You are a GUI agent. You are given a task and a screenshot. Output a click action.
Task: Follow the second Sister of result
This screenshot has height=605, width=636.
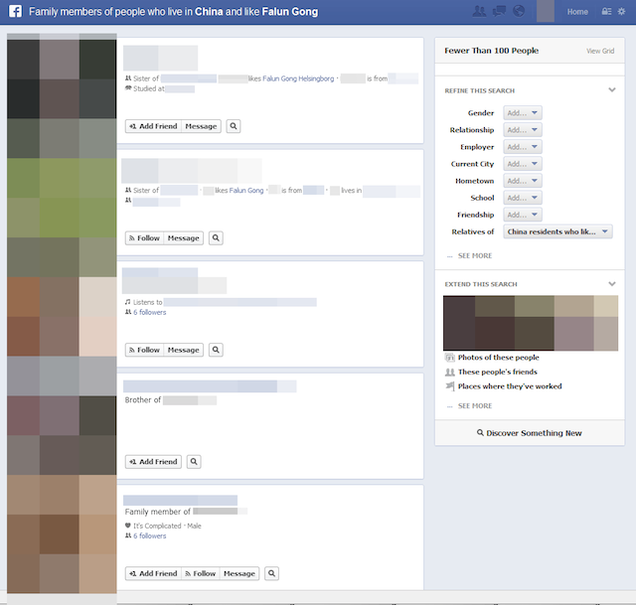click(x=144, y=238)
